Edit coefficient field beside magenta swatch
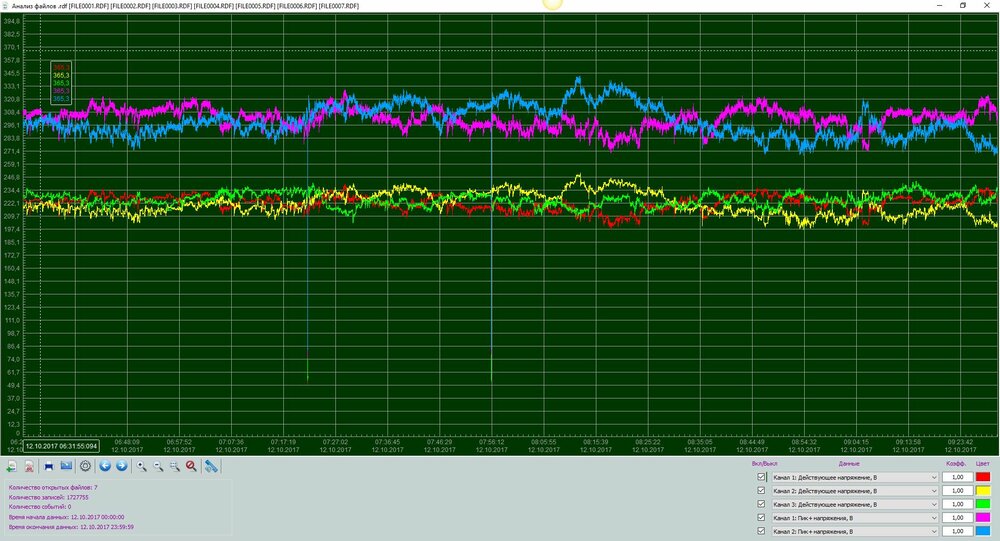 tap(957, 518)
